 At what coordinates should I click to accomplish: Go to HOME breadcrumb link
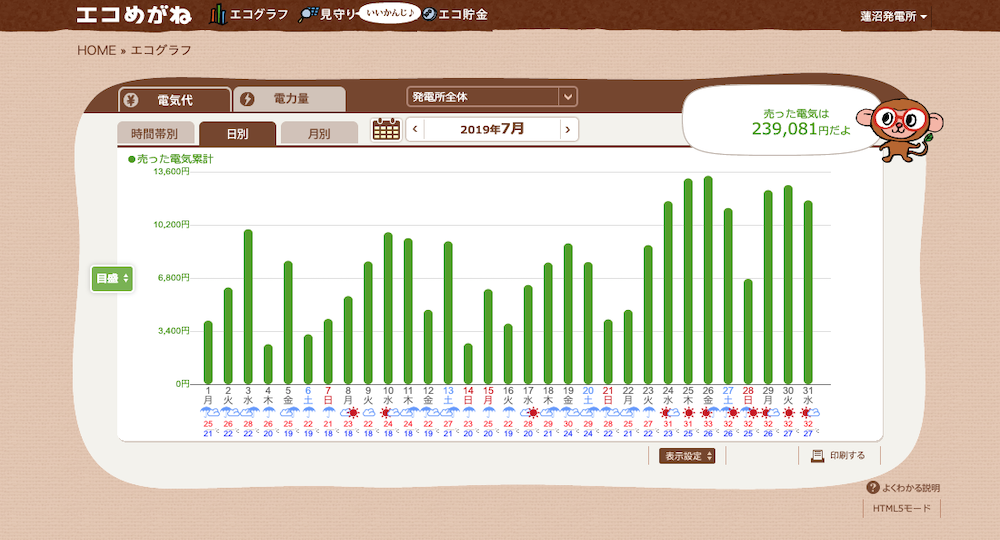coord(96,50)
